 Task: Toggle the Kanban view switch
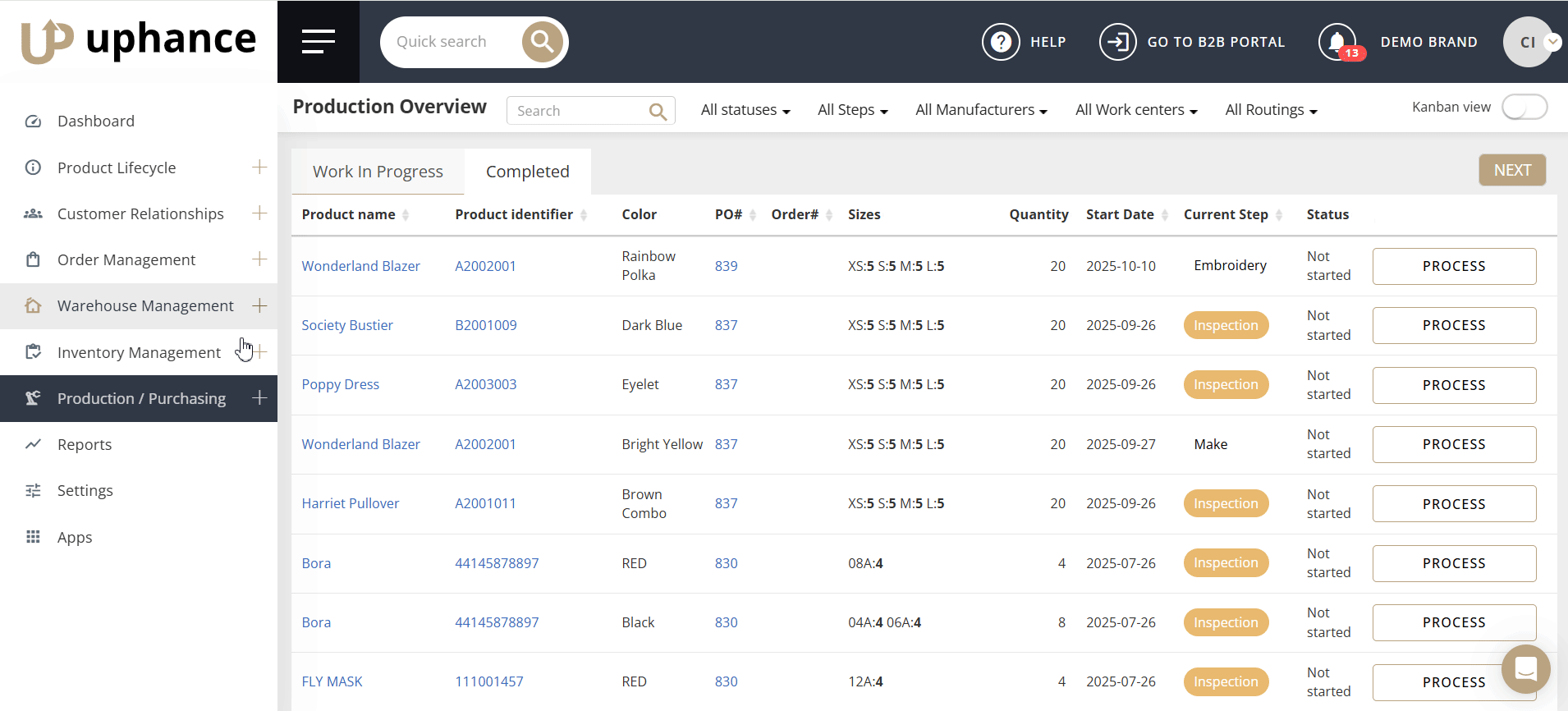[1524, 108]
